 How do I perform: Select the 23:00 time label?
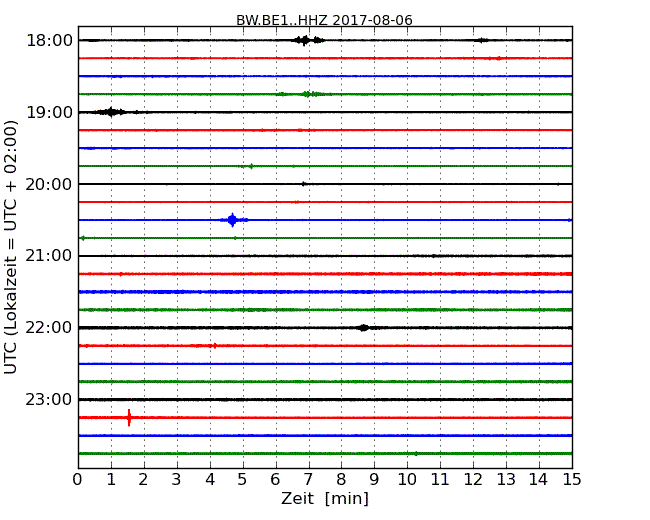(49, 400)
